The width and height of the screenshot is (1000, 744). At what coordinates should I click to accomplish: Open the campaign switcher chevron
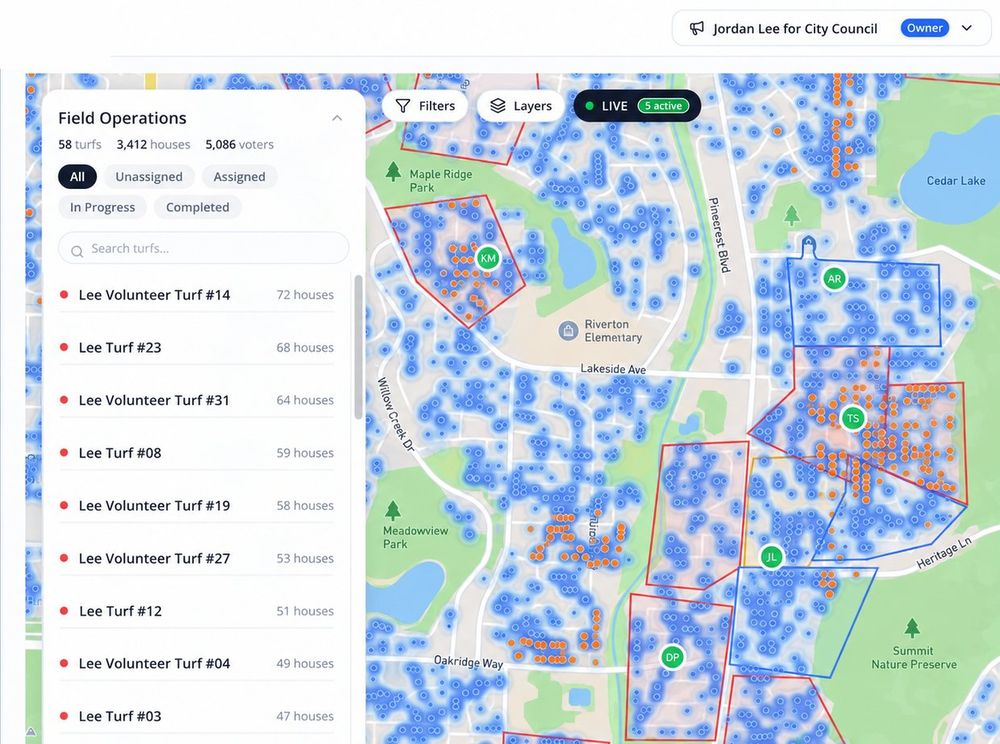coord(967,28)
